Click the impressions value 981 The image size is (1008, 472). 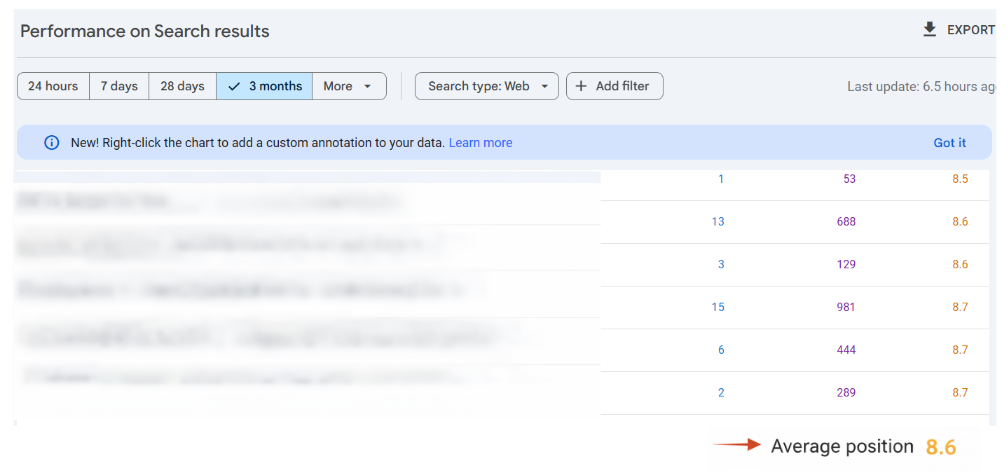[x=847, y=307]
